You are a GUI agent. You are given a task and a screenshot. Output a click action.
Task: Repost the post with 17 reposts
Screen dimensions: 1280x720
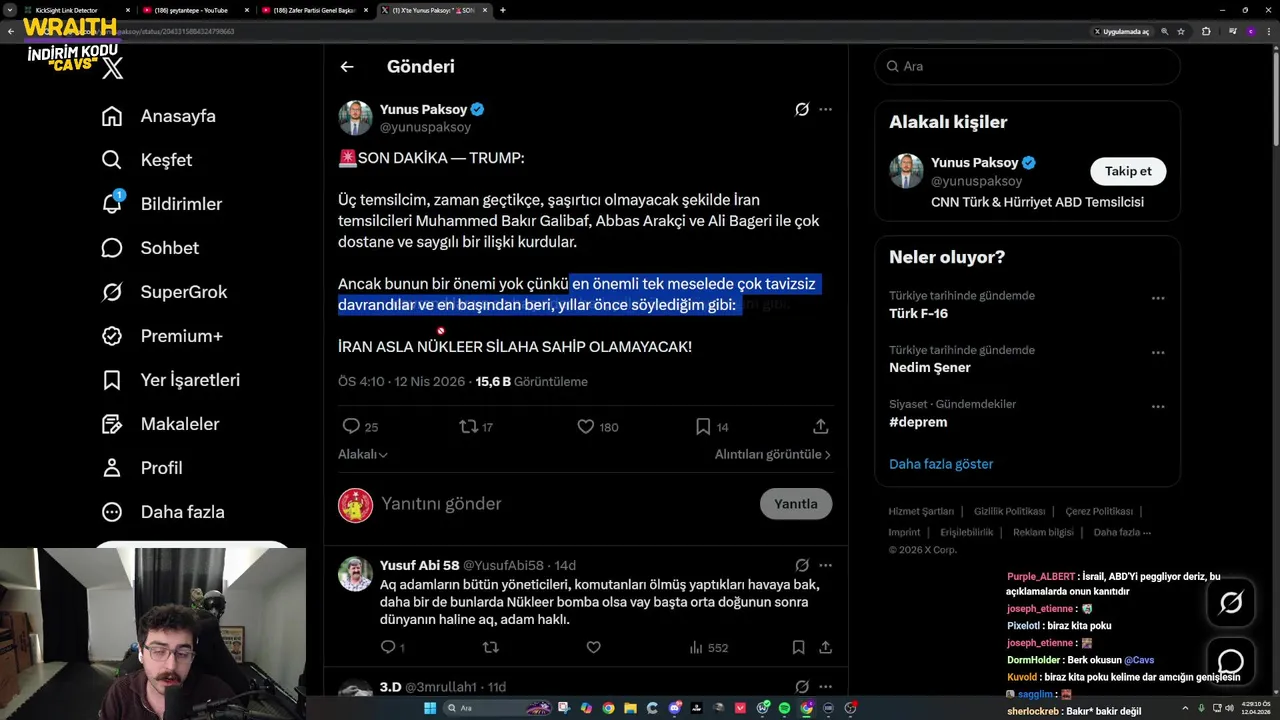pos(468,426)
